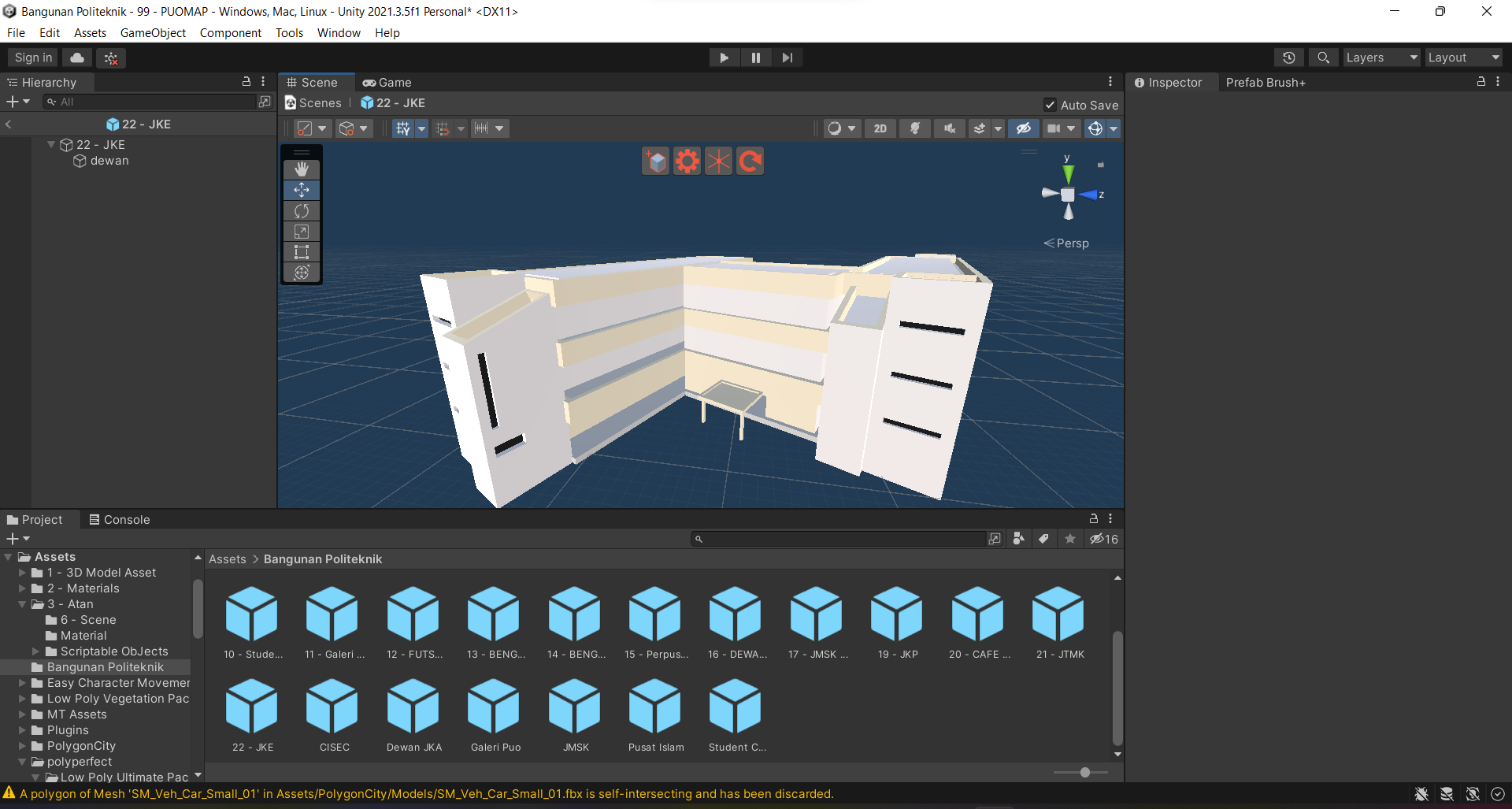Toggle 2D view mode

(880, 128)
